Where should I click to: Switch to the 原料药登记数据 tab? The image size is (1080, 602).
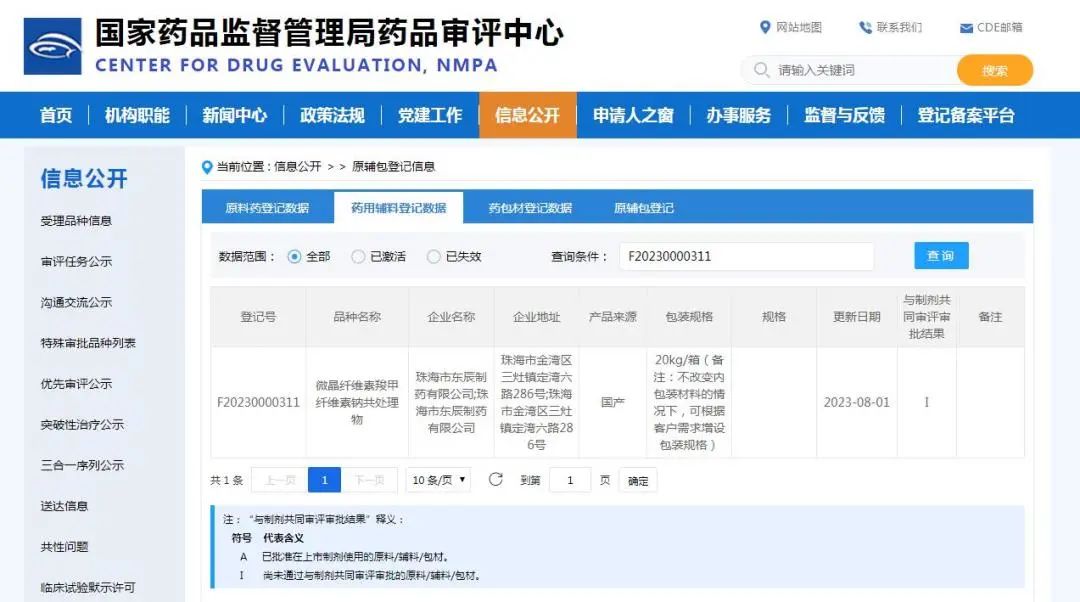267,208
